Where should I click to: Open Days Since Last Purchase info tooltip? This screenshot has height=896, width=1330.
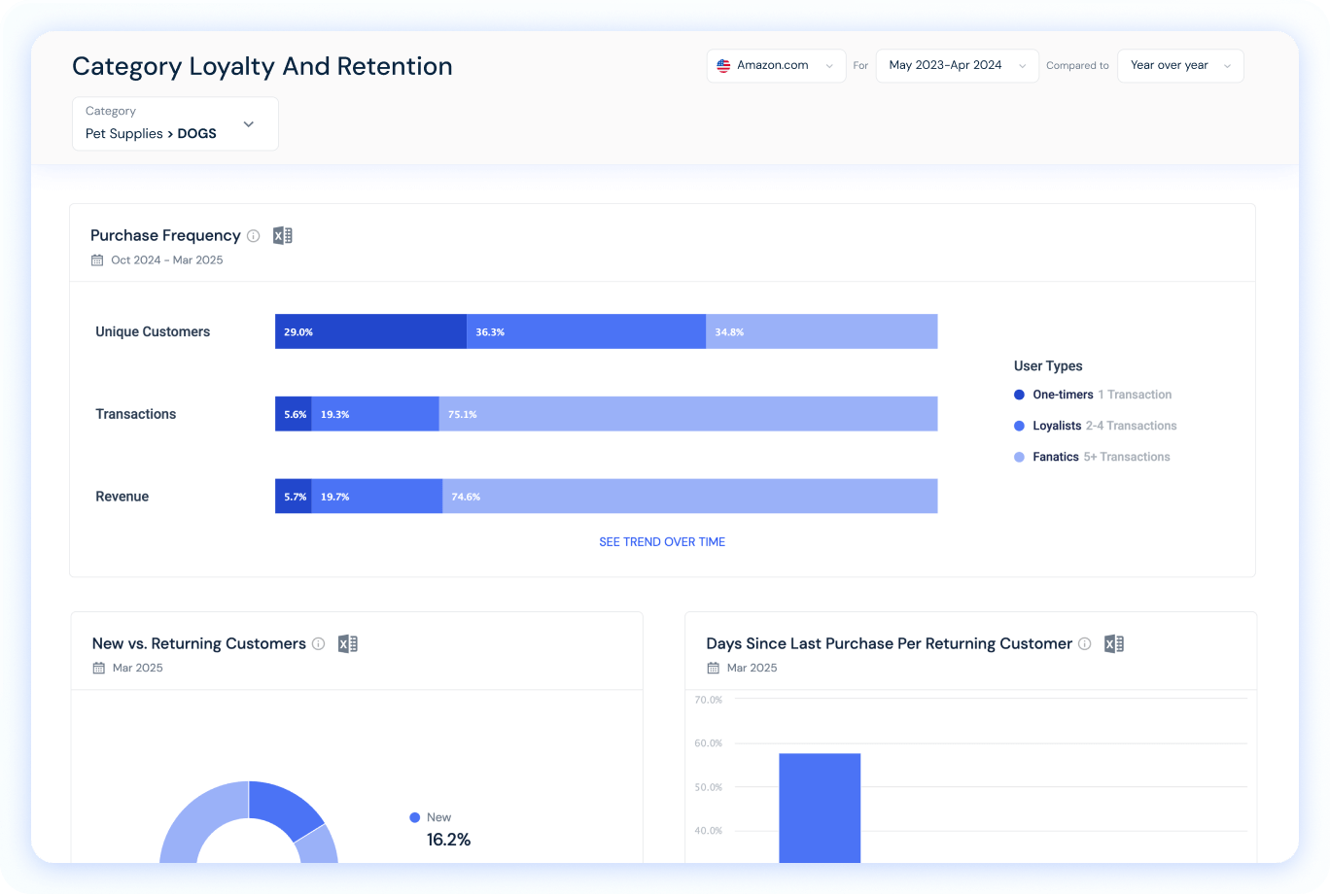coord(1084,643)
